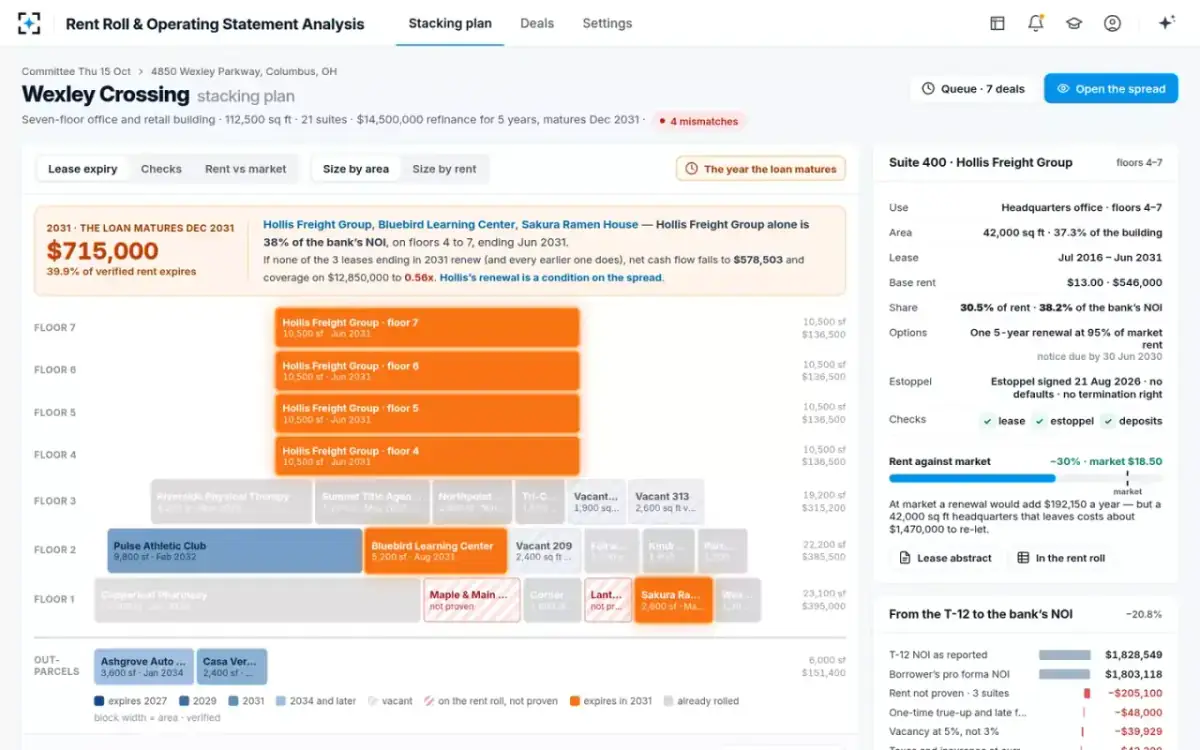Select the Summit Title Agency block

[373, 502]
